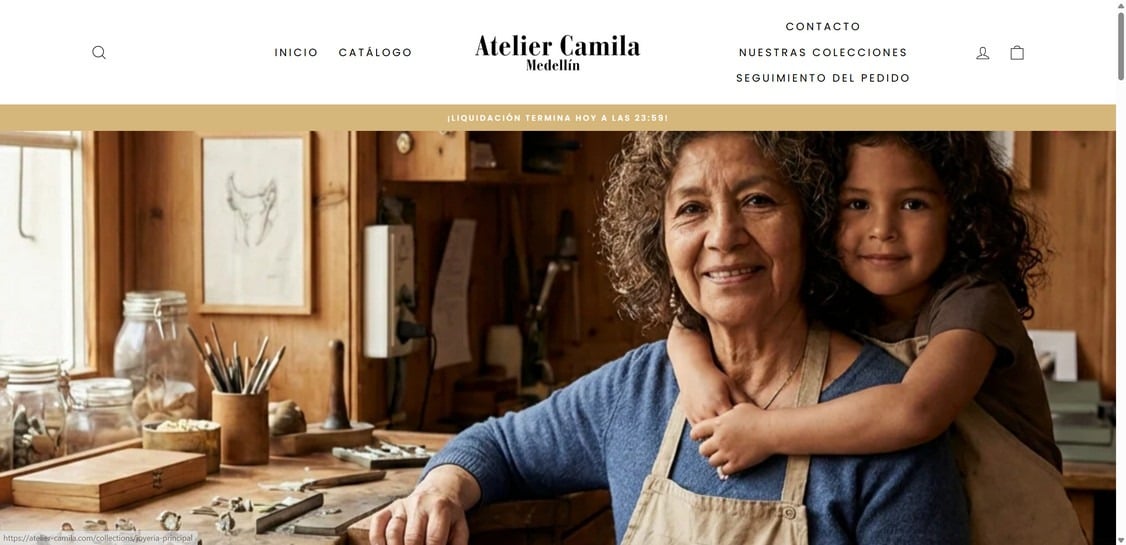The width and height of the screenshot is (1126, 545).
Task: Open the Catálogo menu item
Action: coord(375,52)
